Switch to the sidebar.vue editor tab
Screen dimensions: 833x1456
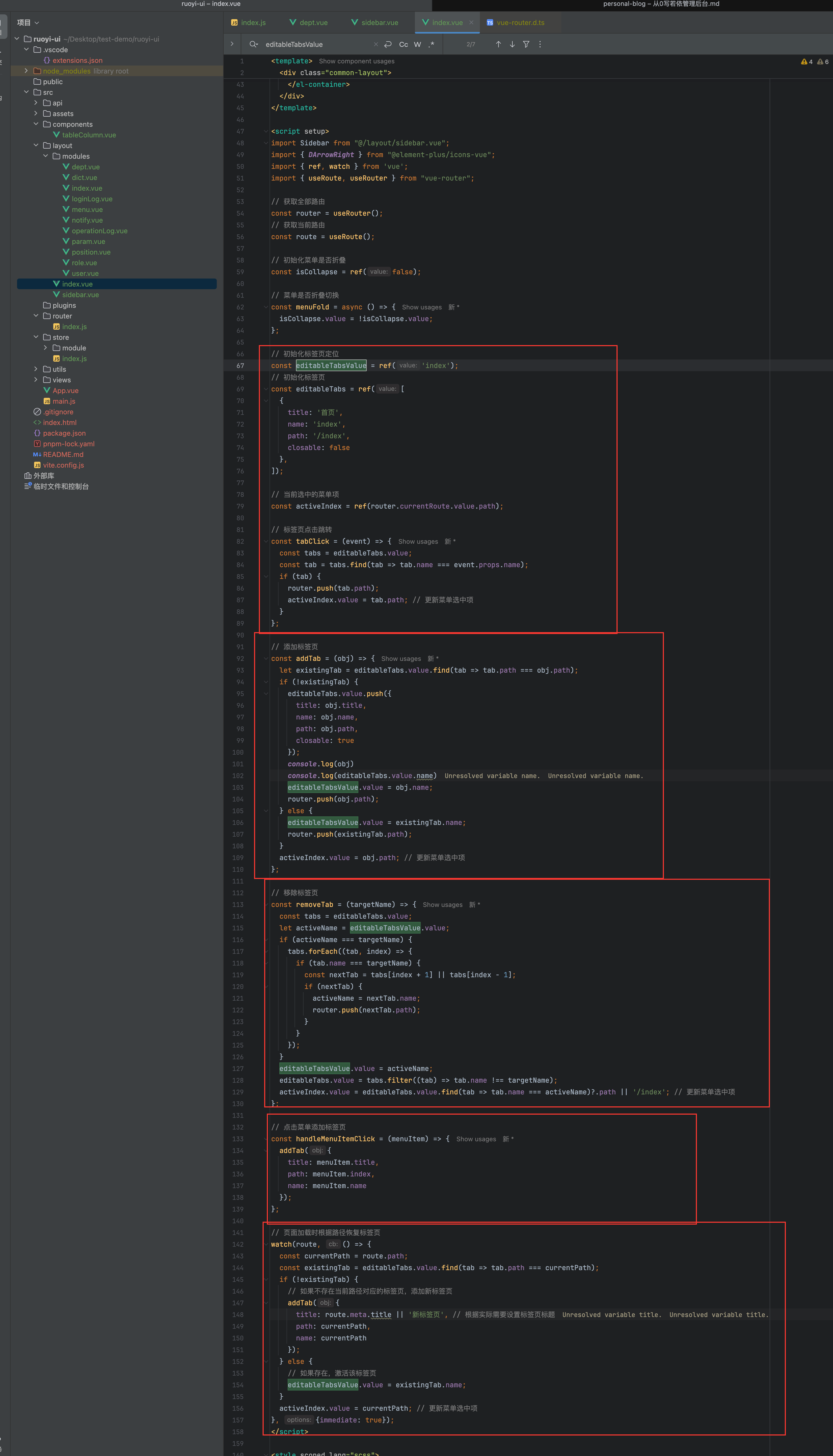374,22
